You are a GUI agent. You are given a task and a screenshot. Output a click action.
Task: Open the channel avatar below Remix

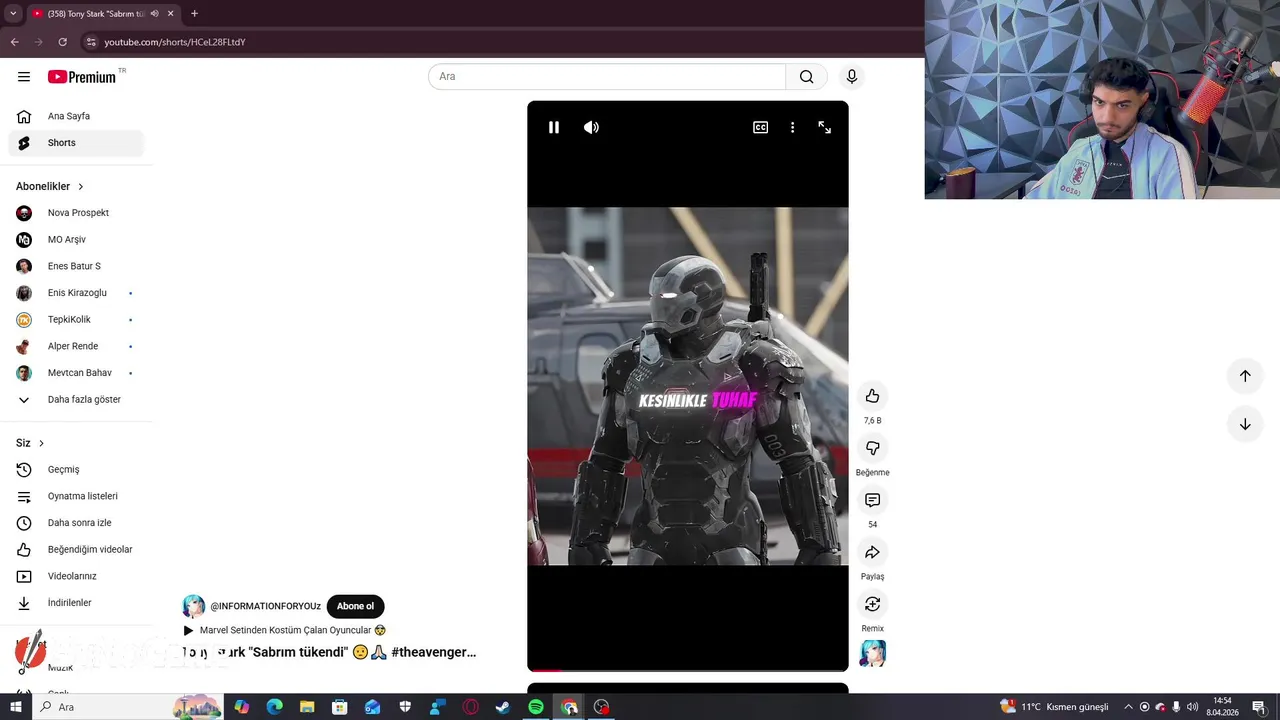click(x=873, y=654)
